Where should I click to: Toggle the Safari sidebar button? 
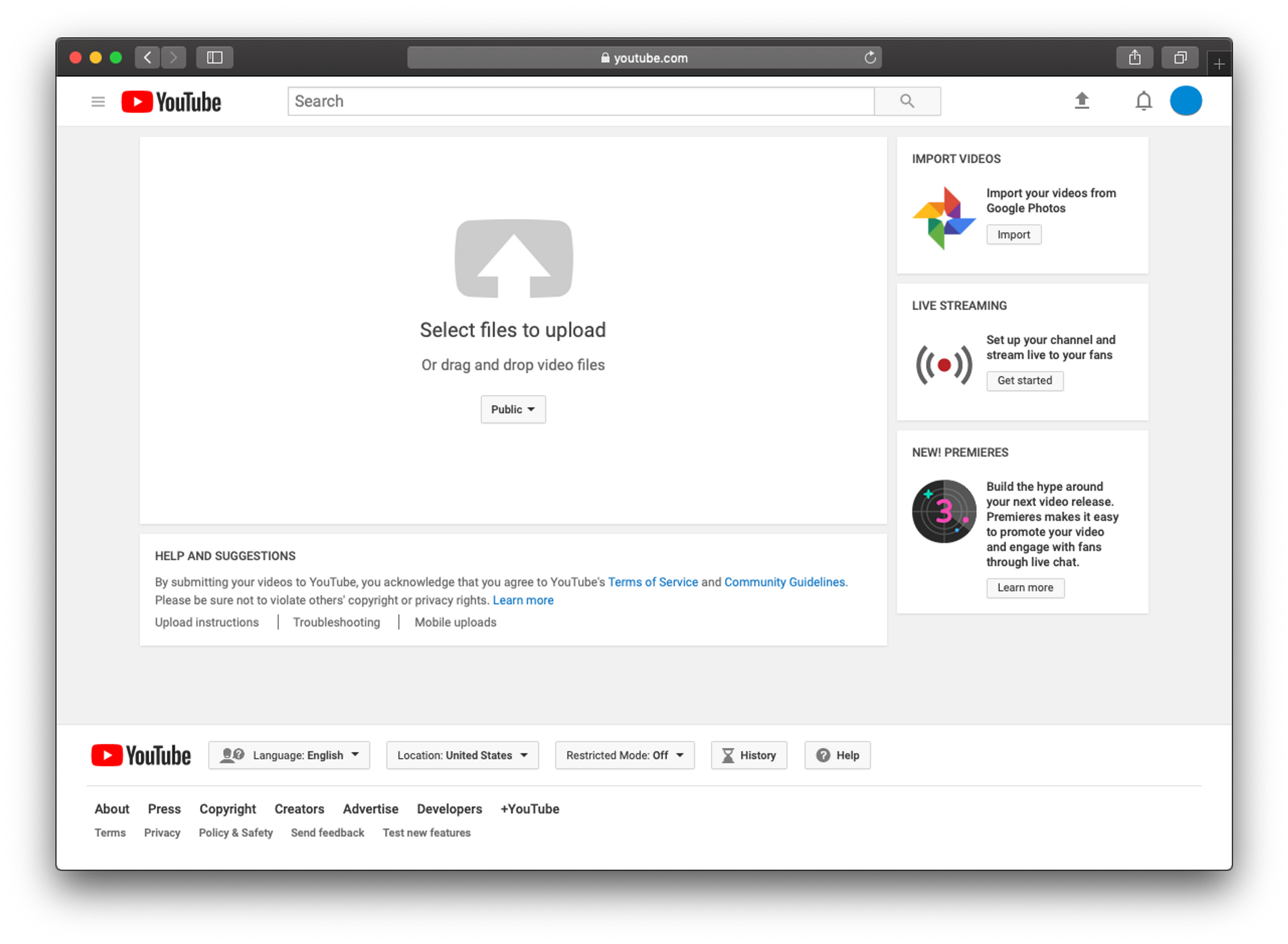pos(214,57)
